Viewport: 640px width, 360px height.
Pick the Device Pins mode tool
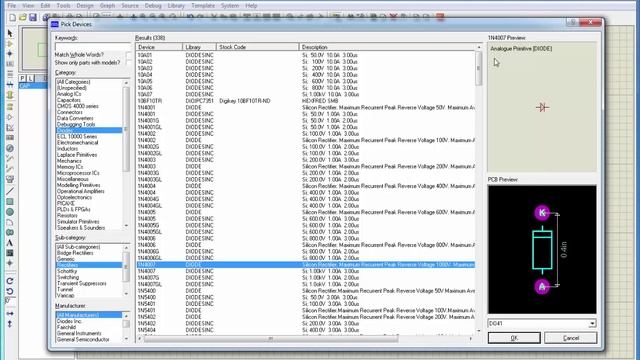click(10, 118)
